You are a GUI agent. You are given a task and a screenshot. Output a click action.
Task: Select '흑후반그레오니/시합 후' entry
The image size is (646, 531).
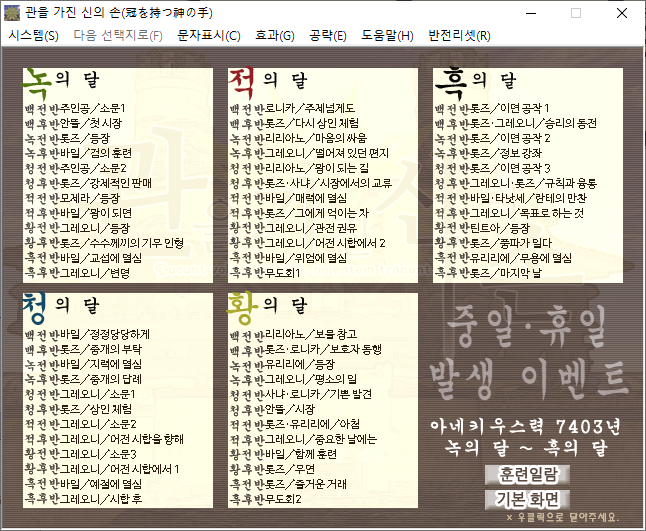(83, 499)
